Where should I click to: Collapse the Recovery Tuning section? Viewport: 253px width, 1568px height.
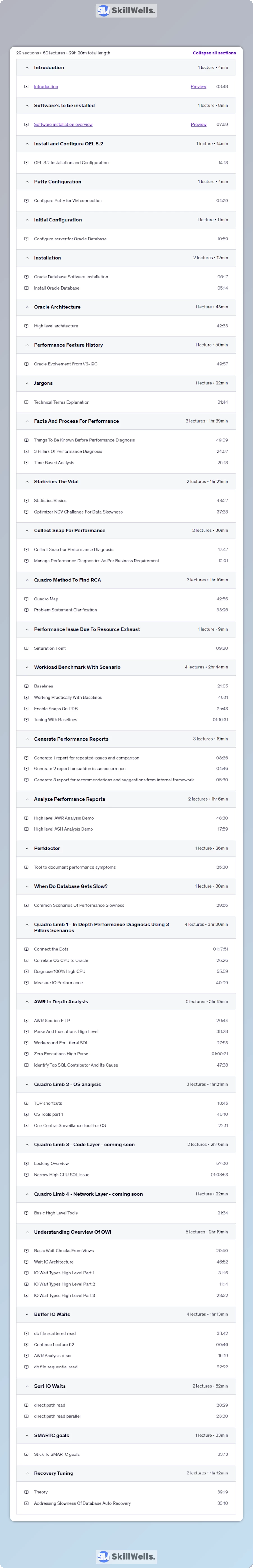(27, 1473)
